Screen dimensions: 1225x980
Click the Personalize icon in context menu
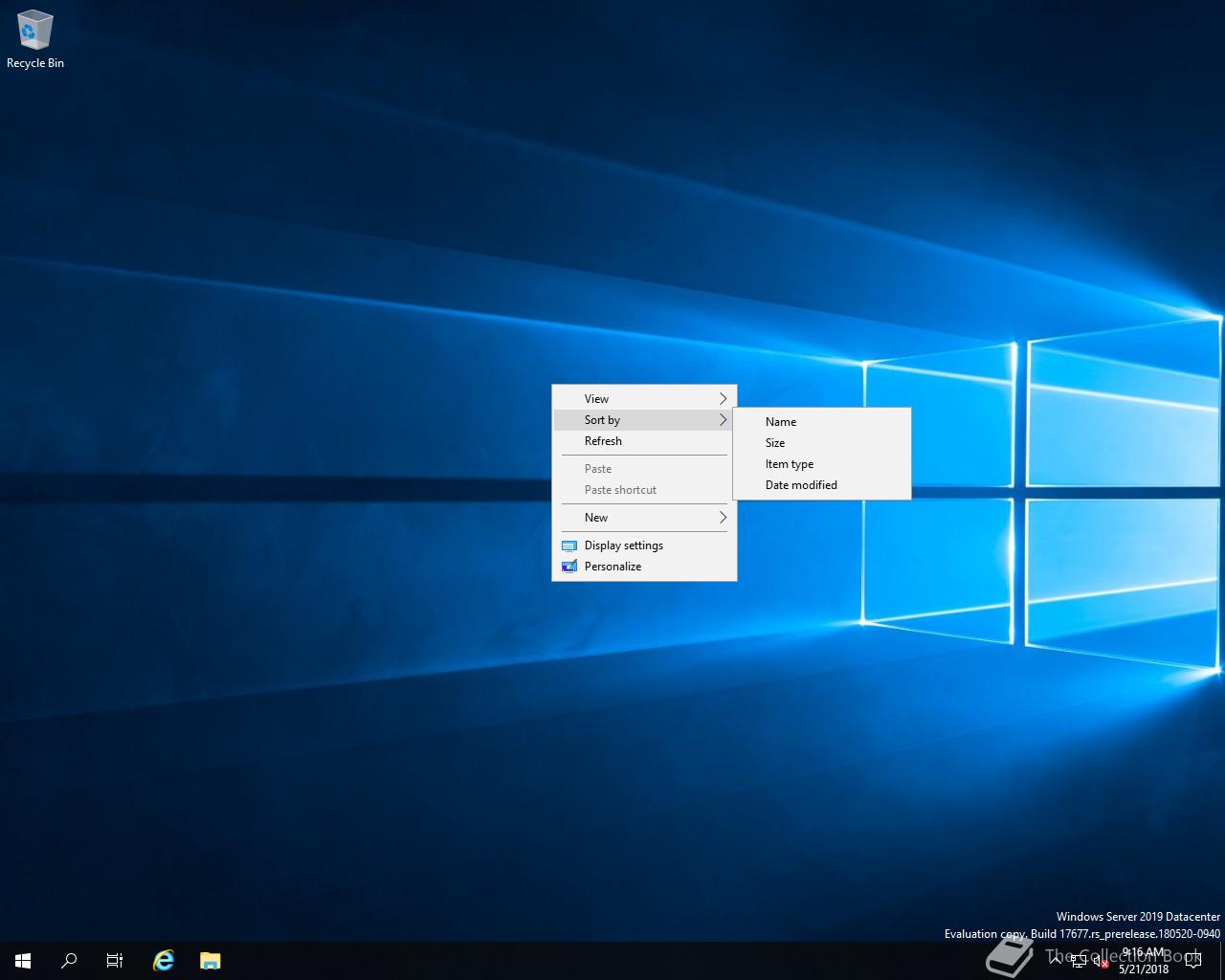pyautogui.click(x=568, y=566)
